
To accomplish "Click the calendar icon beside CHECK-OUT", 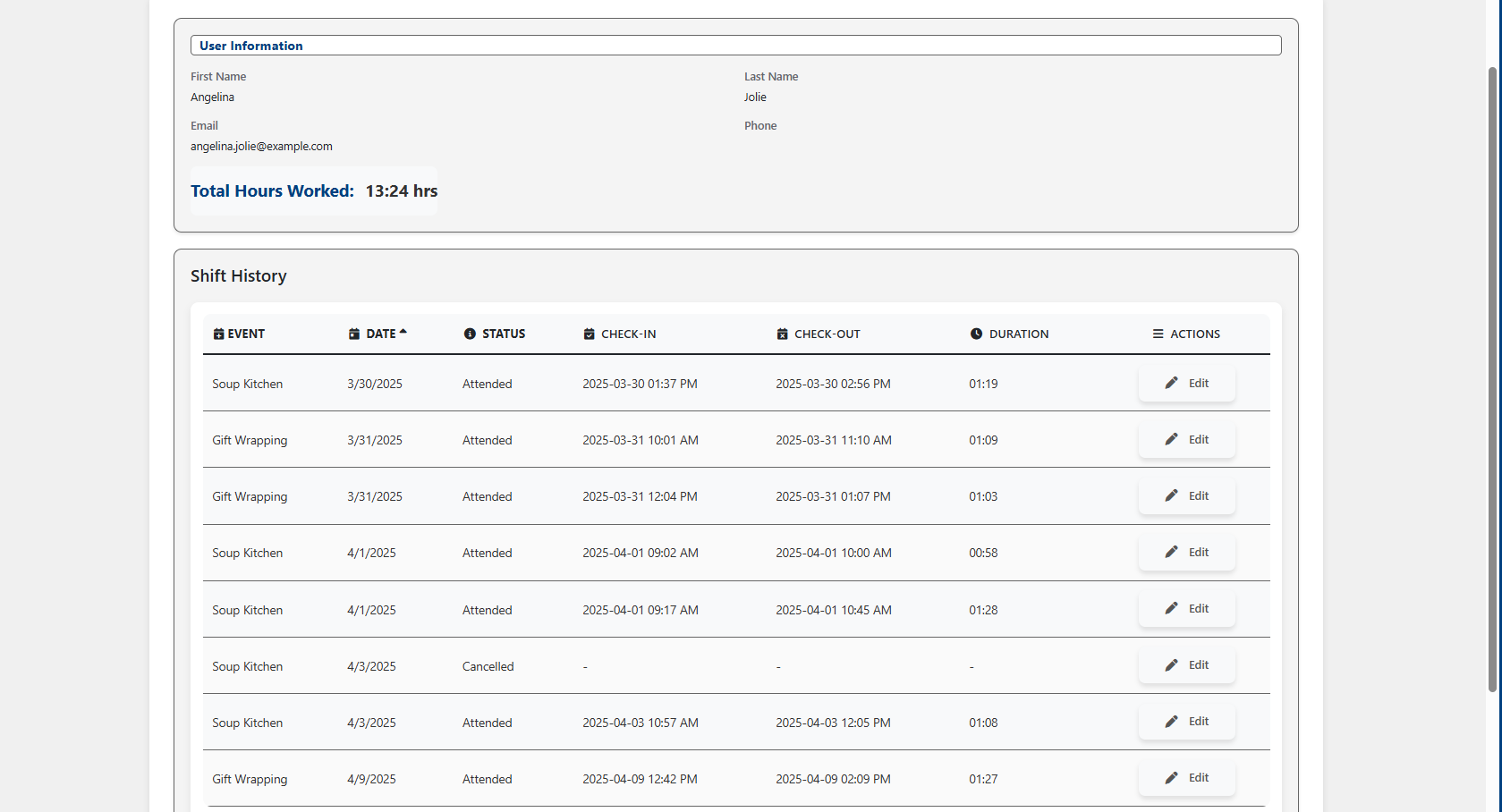I will pos(783,334).
